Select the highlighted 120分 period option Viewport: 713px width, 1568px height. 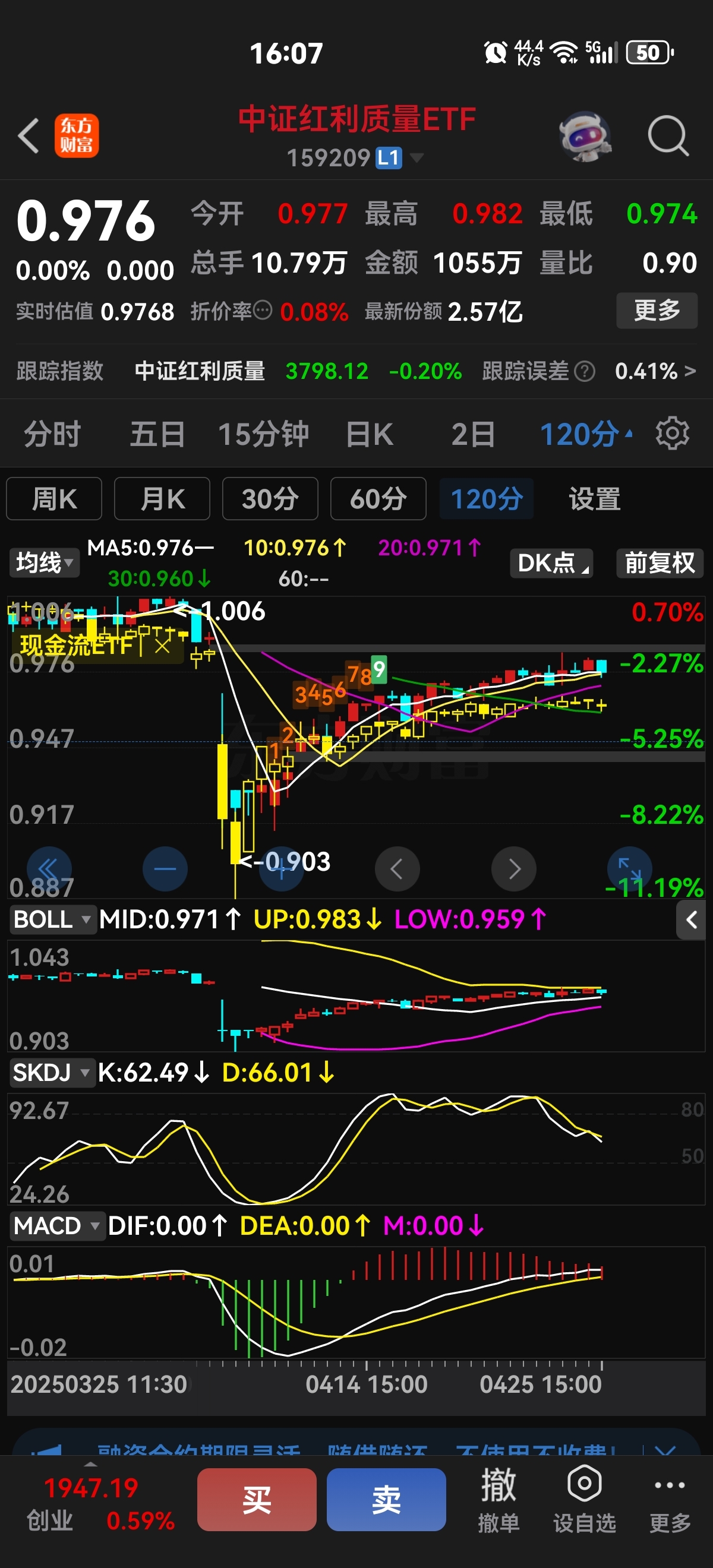(487, 498)
